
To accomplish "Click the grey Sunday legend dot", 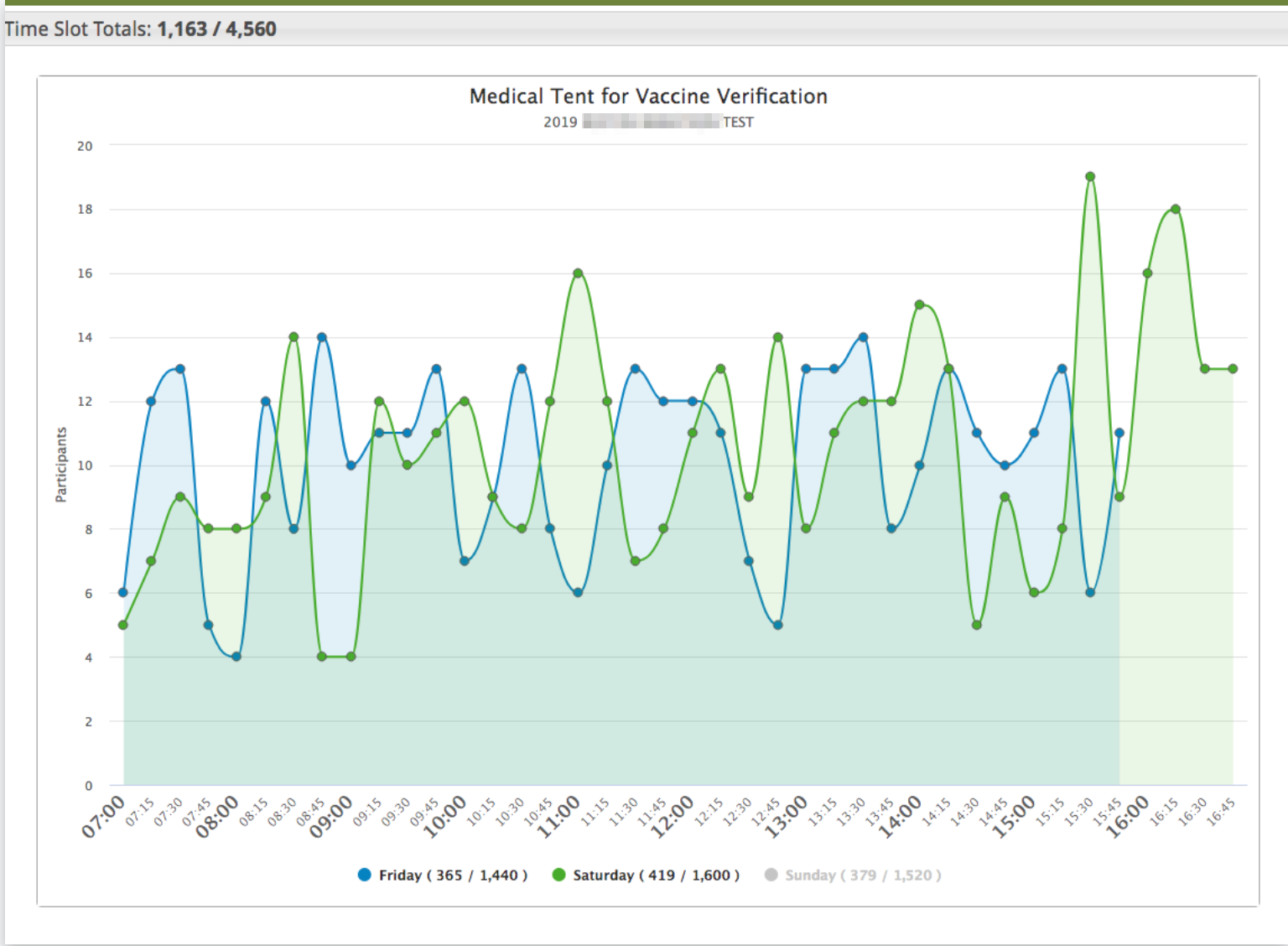I will tap(771, 875).
